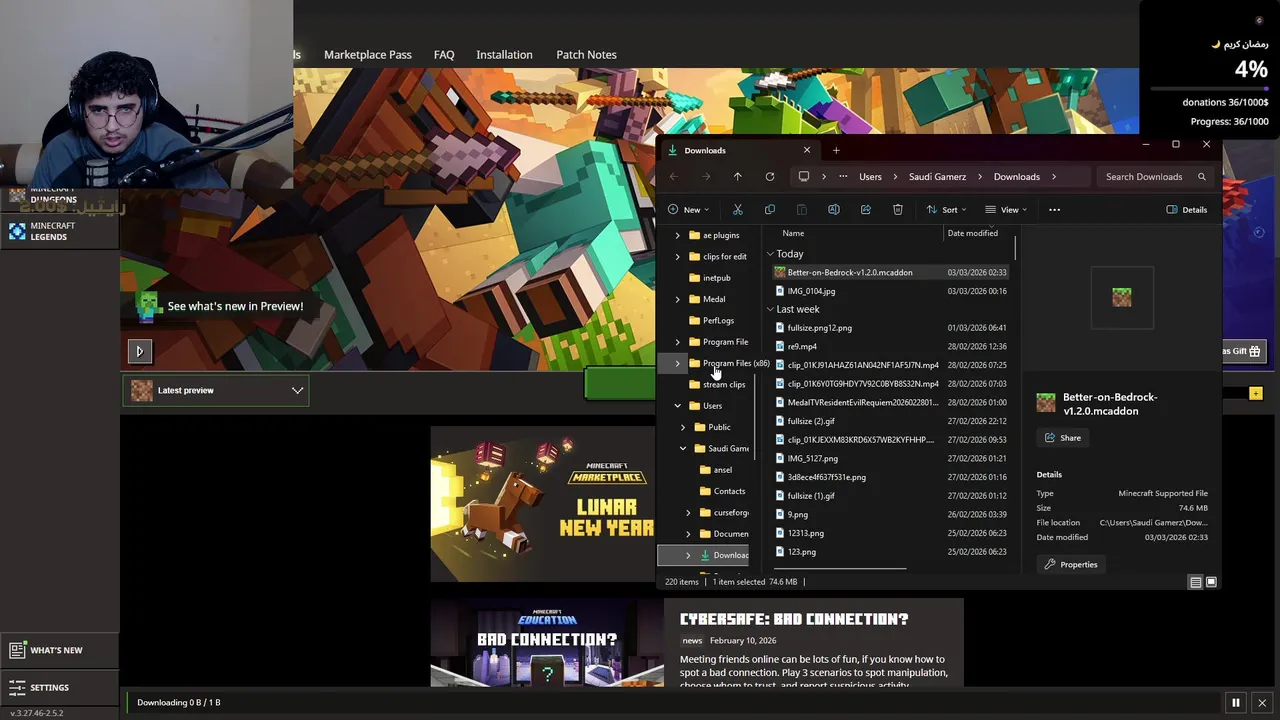Open What's New in the launcher sidebar

point(58,650)
